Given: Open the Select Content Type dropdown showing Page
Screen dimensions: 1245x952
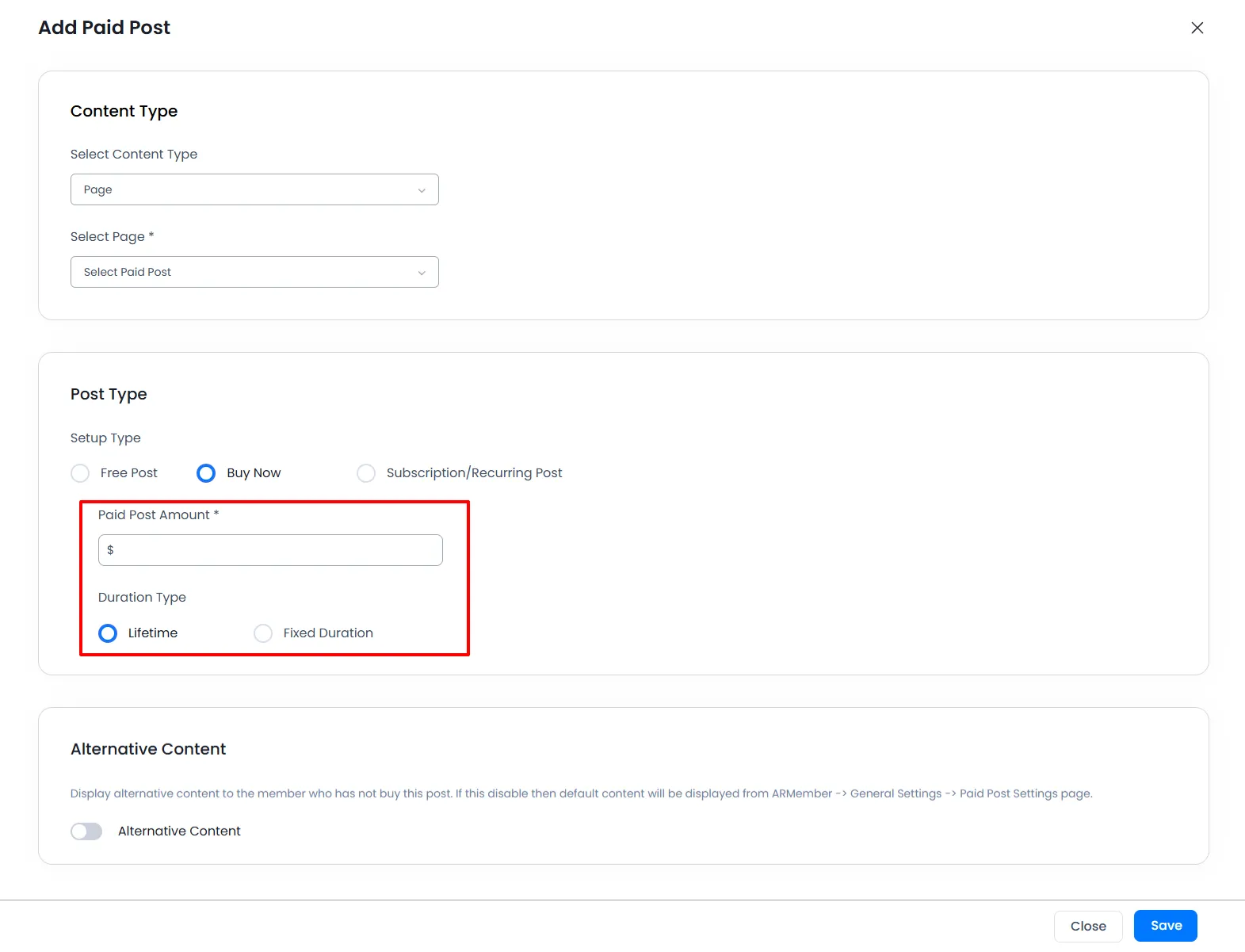Looking at the screenshot, I should coord(254,189).
